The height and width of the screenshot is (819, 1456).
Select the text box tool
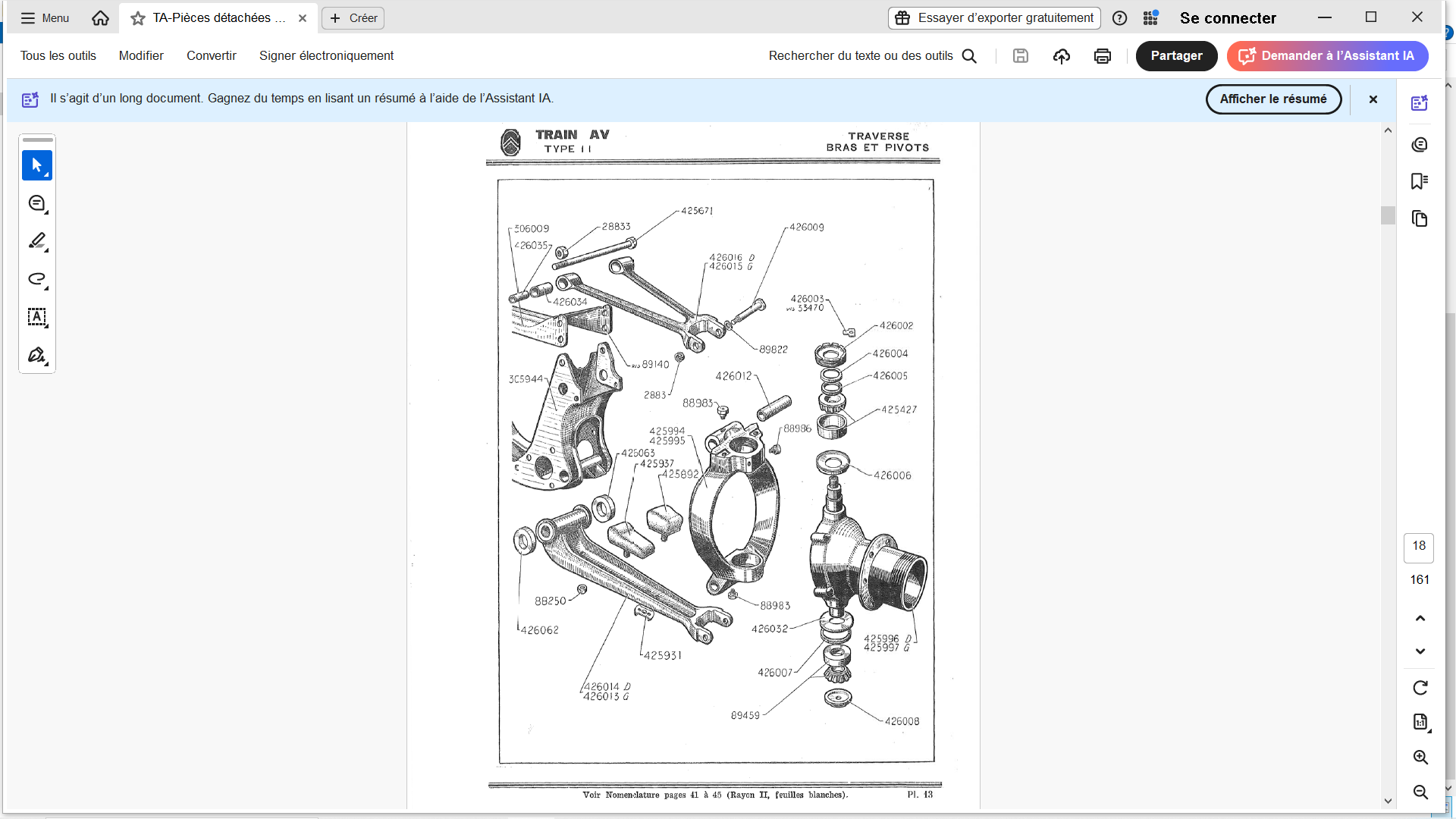[x=36, y=317]
